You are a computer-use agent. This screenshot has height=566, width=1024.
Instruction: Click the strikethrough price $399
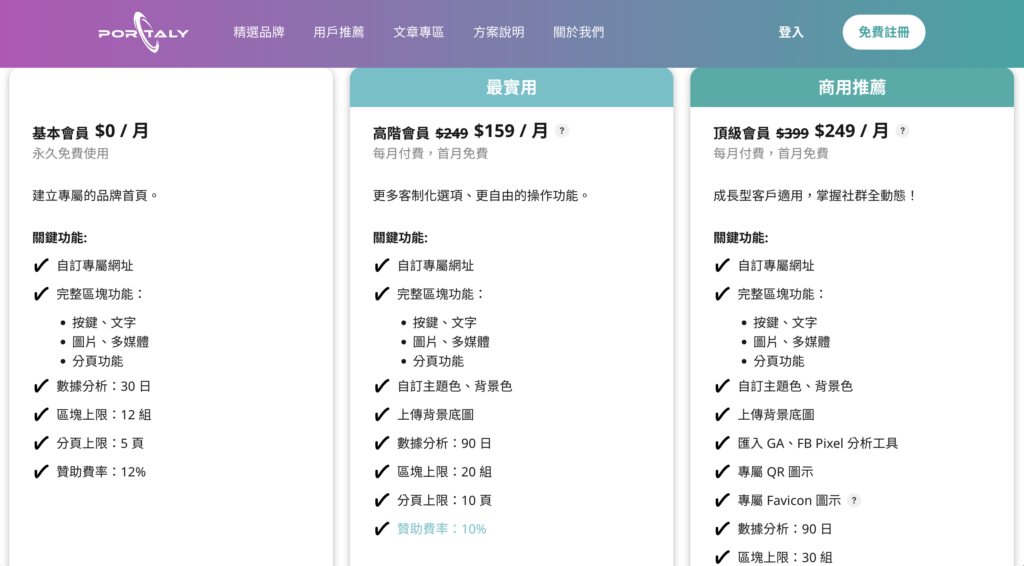pyautogui.click(x=792, y=133)
